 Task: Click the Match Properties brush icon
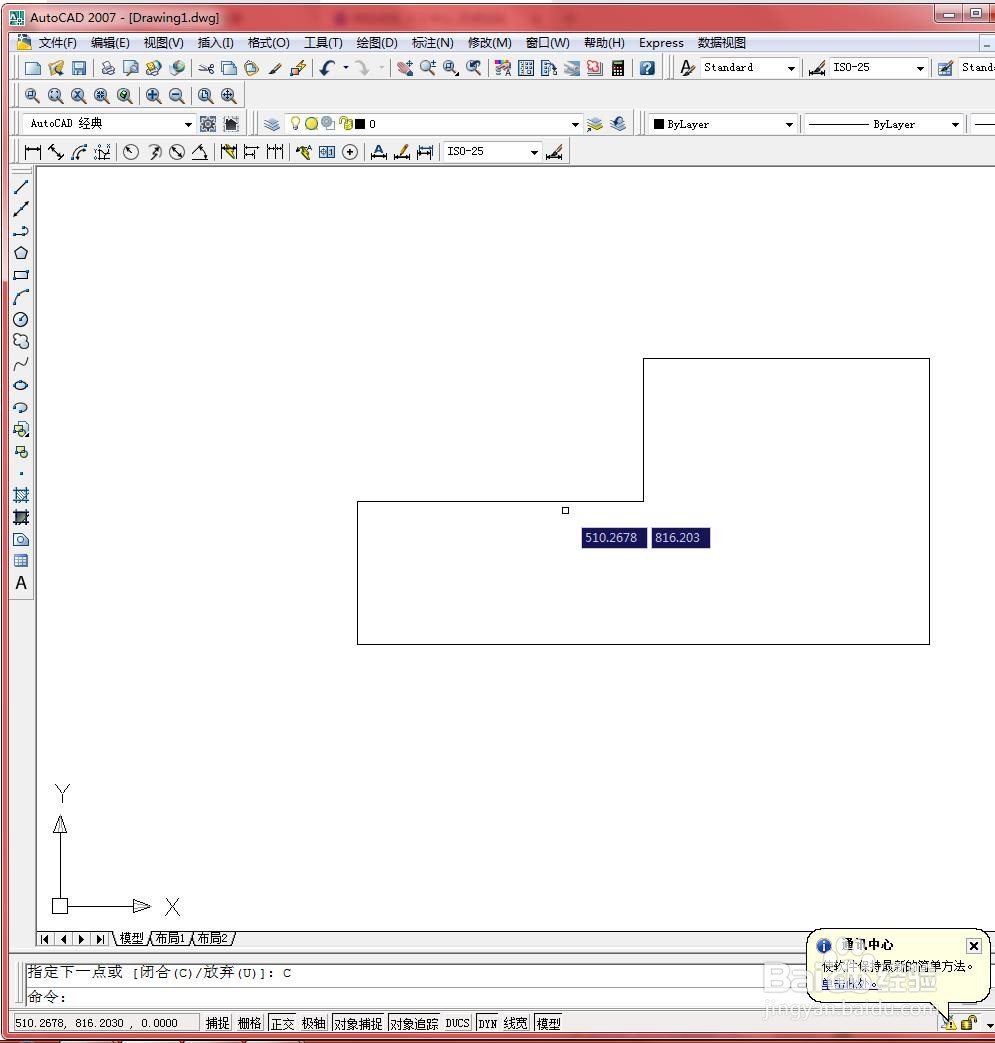[x=275, y=68]
